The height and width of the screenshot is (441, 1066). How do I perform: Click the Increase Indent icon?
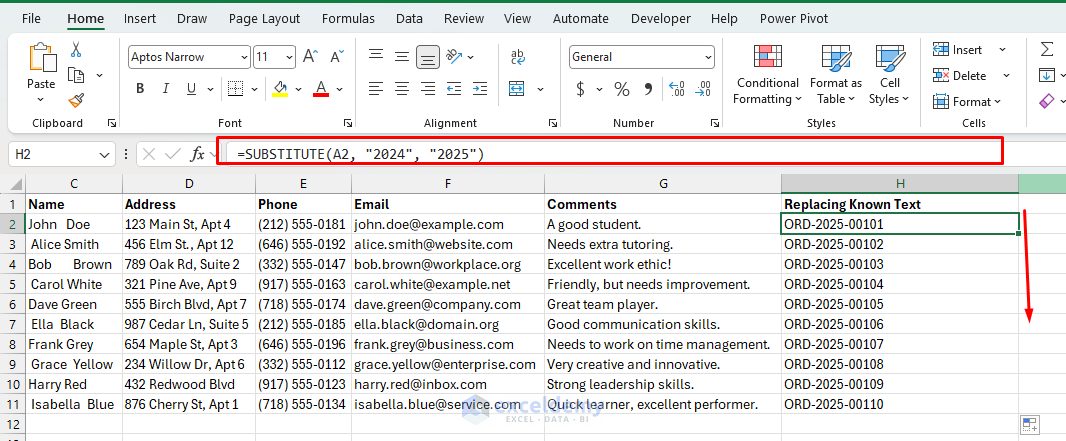(x=480, y=88)
